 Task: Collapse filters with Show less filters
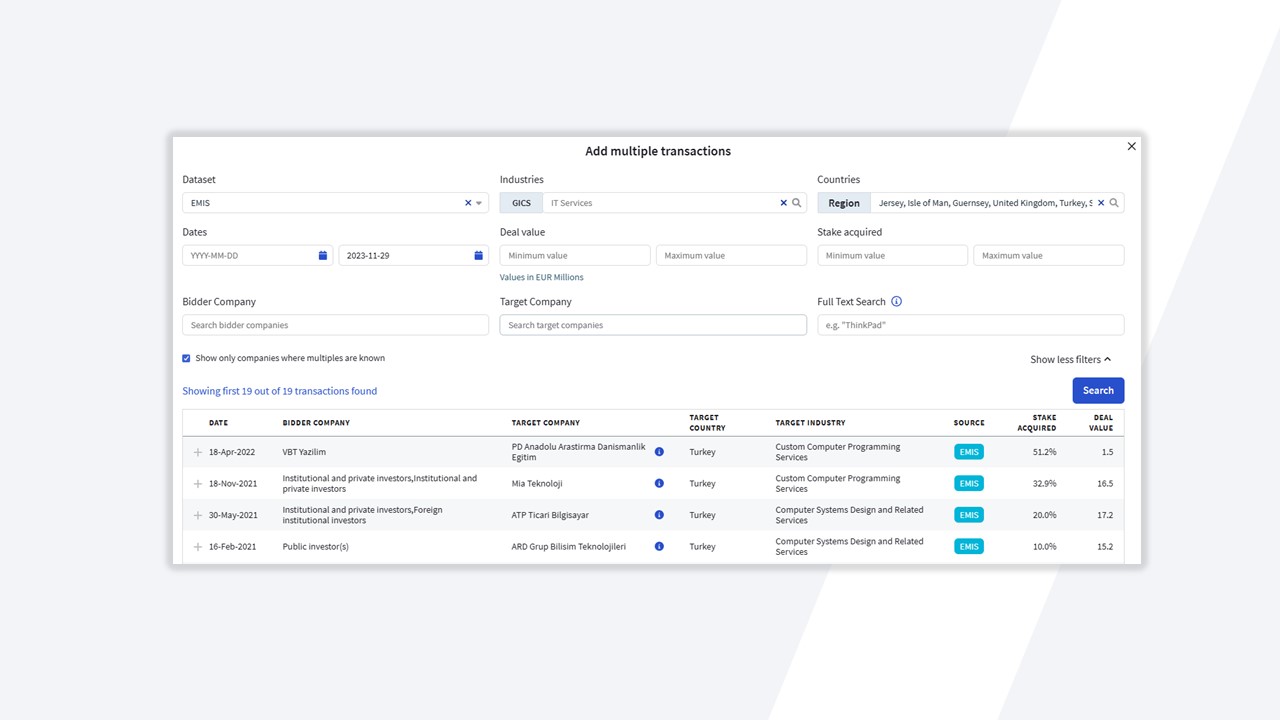(x=1070, y=360)
